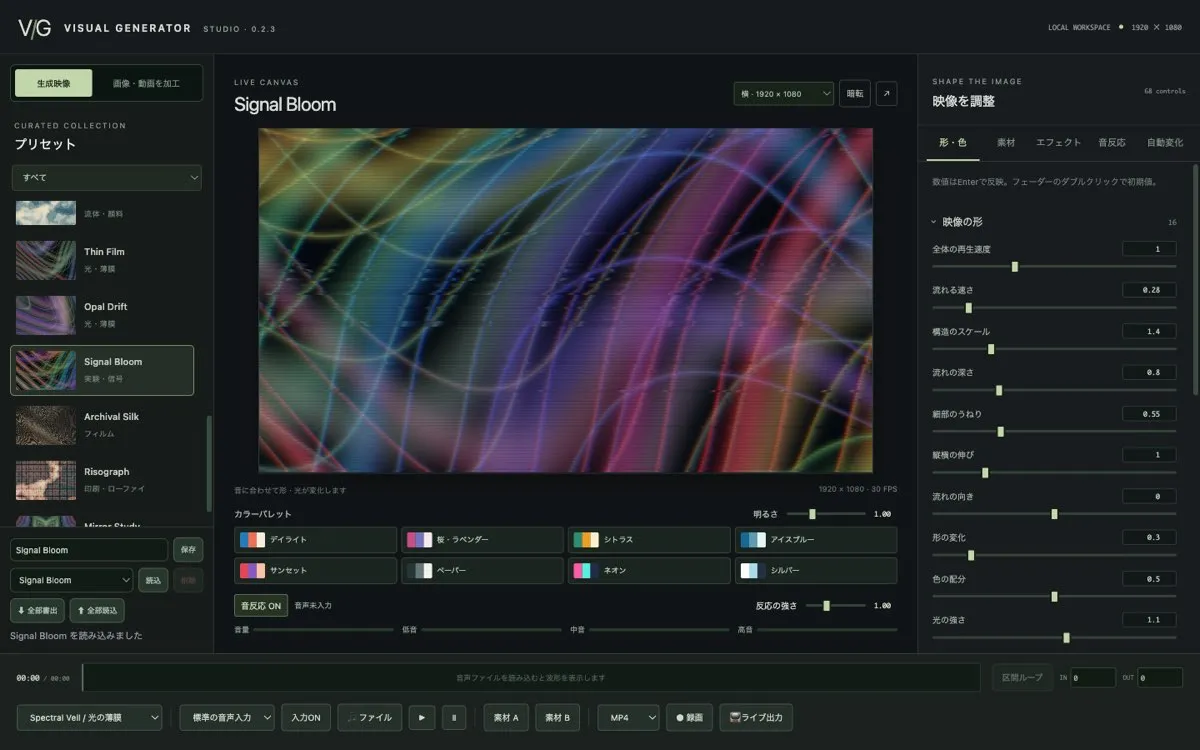Open the 形・色 tab
The width and height of the screenshot is (1200, 750).
pyautogui.click(x=953, y=143)
